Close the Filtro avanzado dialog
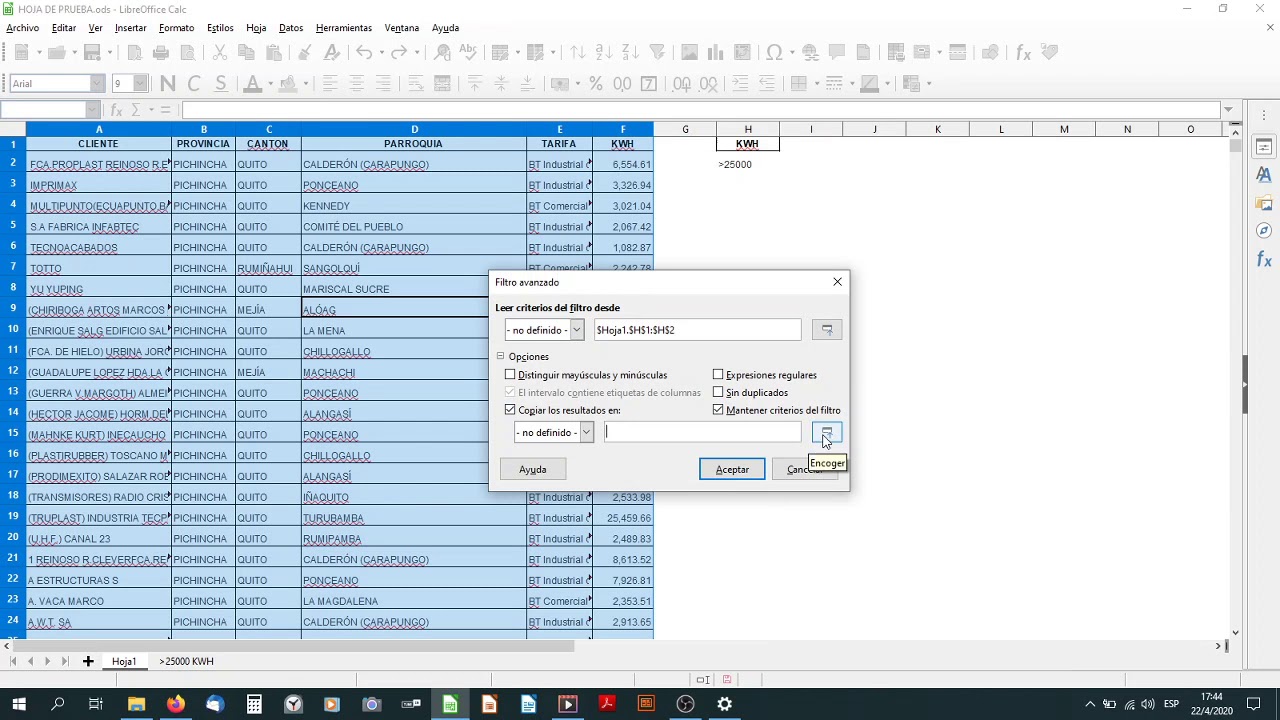The image size is (1280, 720). [x=837, y=282]
